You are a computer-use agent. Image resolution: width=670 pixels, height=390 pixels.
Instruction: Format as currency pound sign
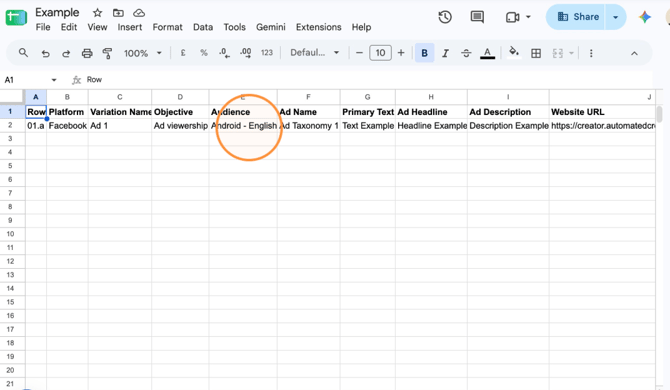click(x=183, y=53)
